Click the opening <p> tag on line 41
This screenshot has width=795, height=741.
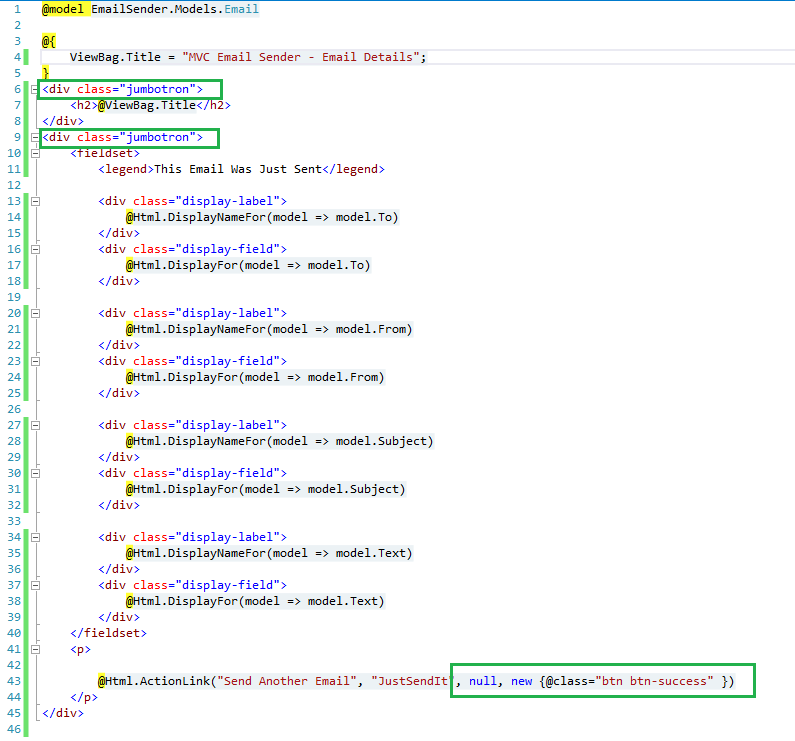(x=80, y=649)
